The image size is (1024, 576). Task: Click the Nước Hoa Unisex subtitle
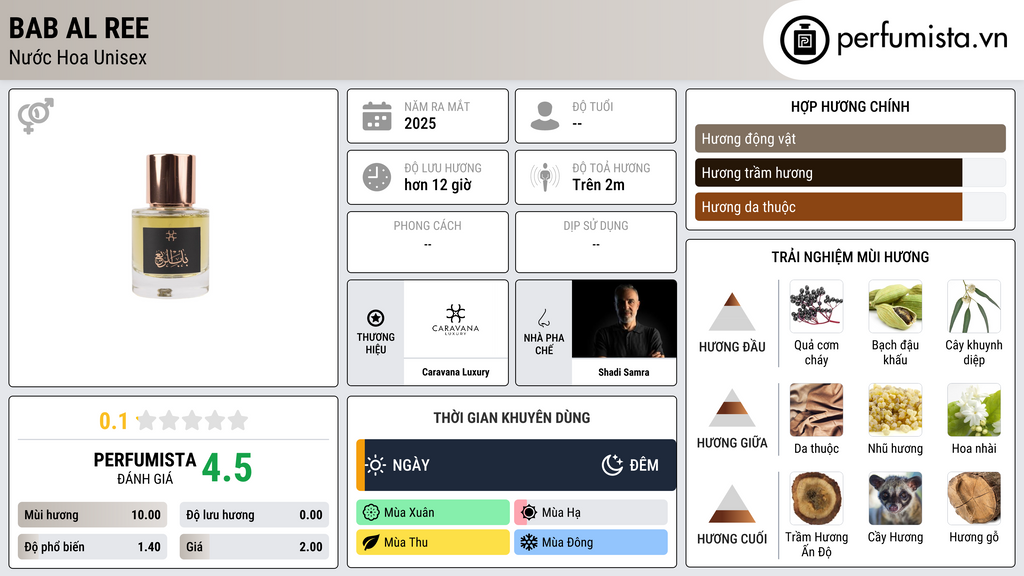pyautogui.click(x=78, y=57)
